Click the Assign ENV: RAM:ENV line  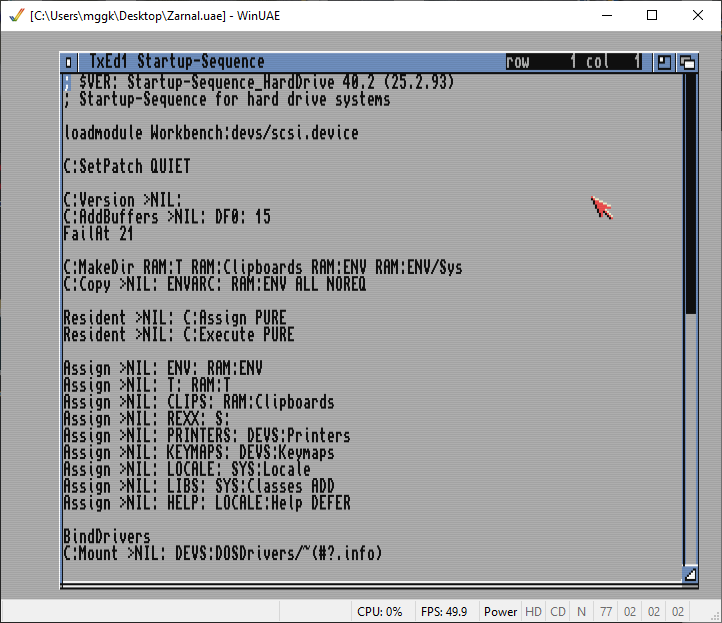pos(163,368)
